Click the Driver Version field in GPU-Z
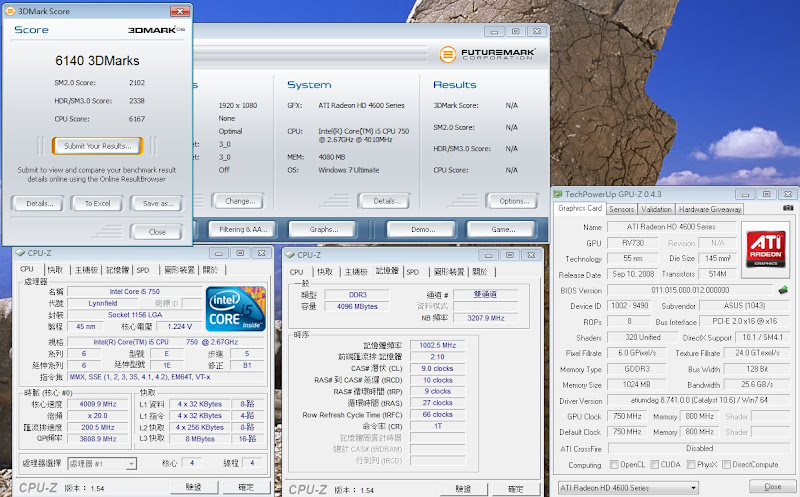Viewport: 800px width, 497px height. [699, 400]
